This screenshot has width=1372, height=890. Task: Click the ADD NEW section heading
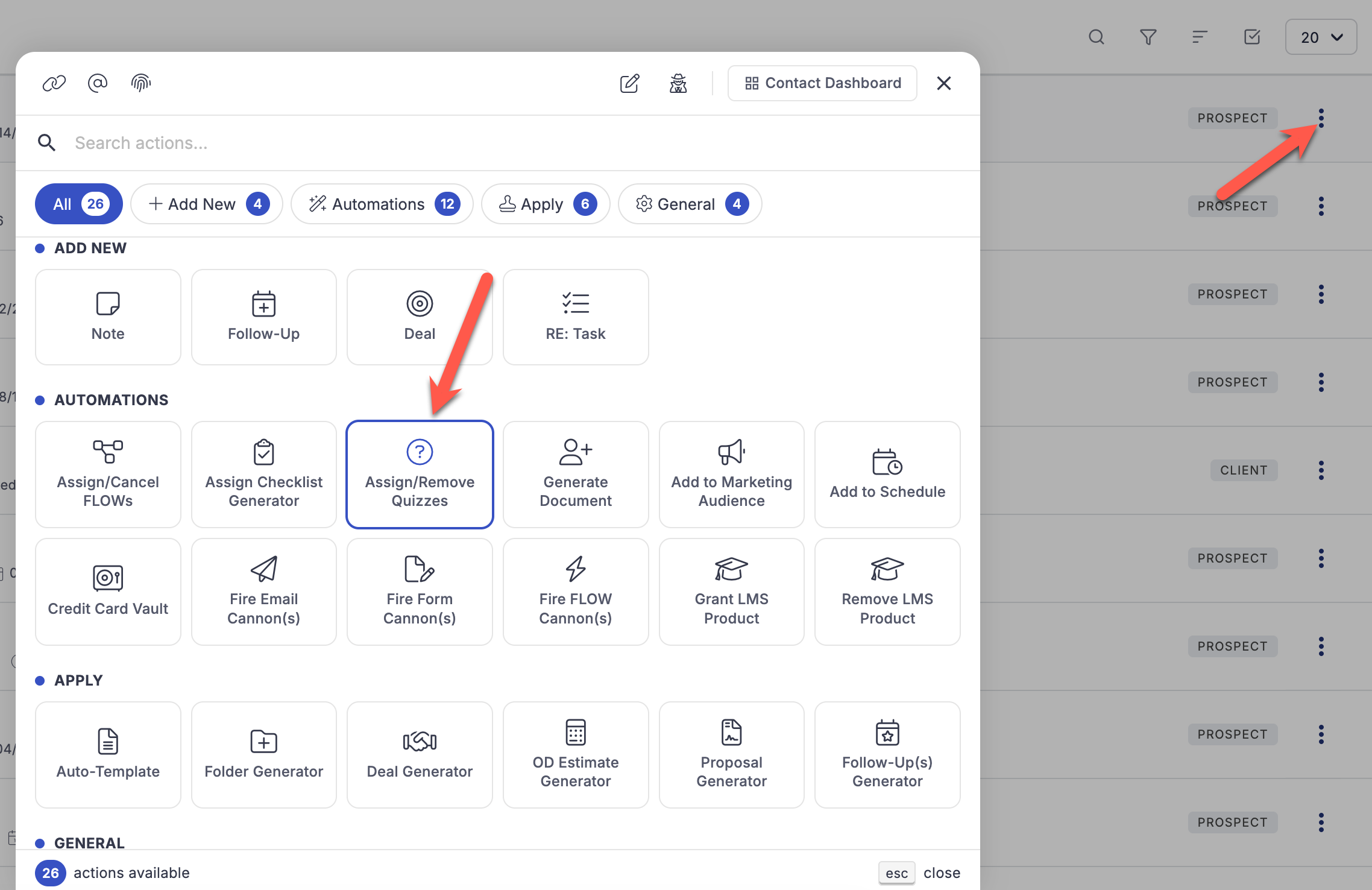click(90, 248)
